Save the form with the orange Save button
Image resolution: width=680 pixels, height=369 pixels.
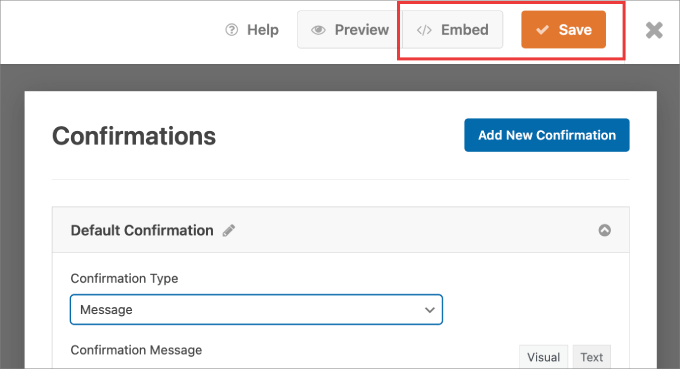(563, 29)
